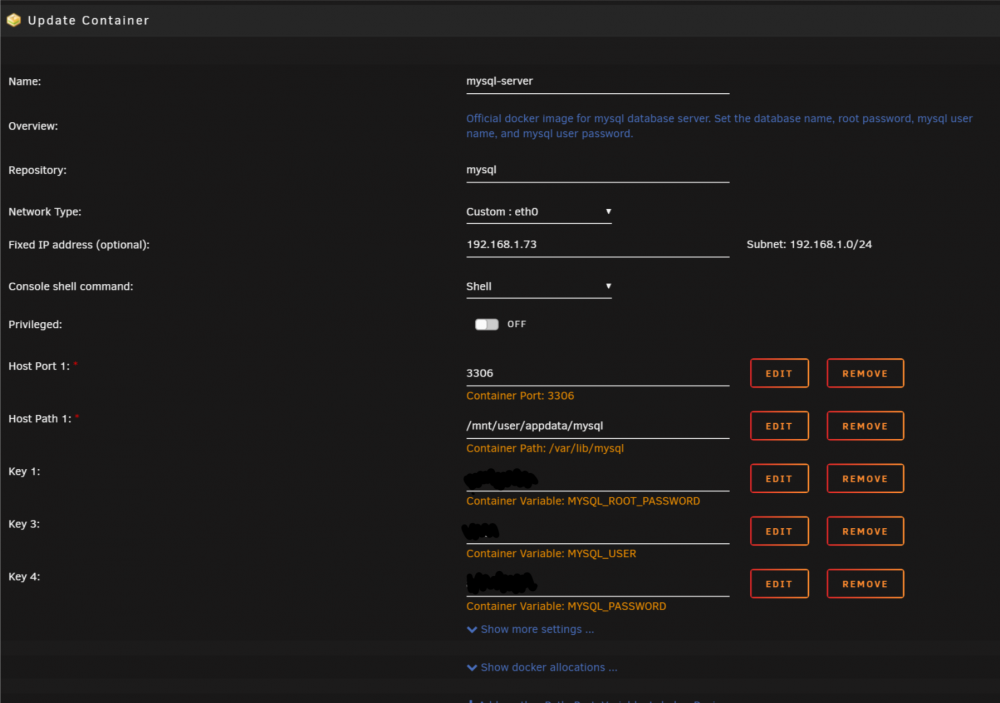Edit the Key 3 variable

point(779,531)
